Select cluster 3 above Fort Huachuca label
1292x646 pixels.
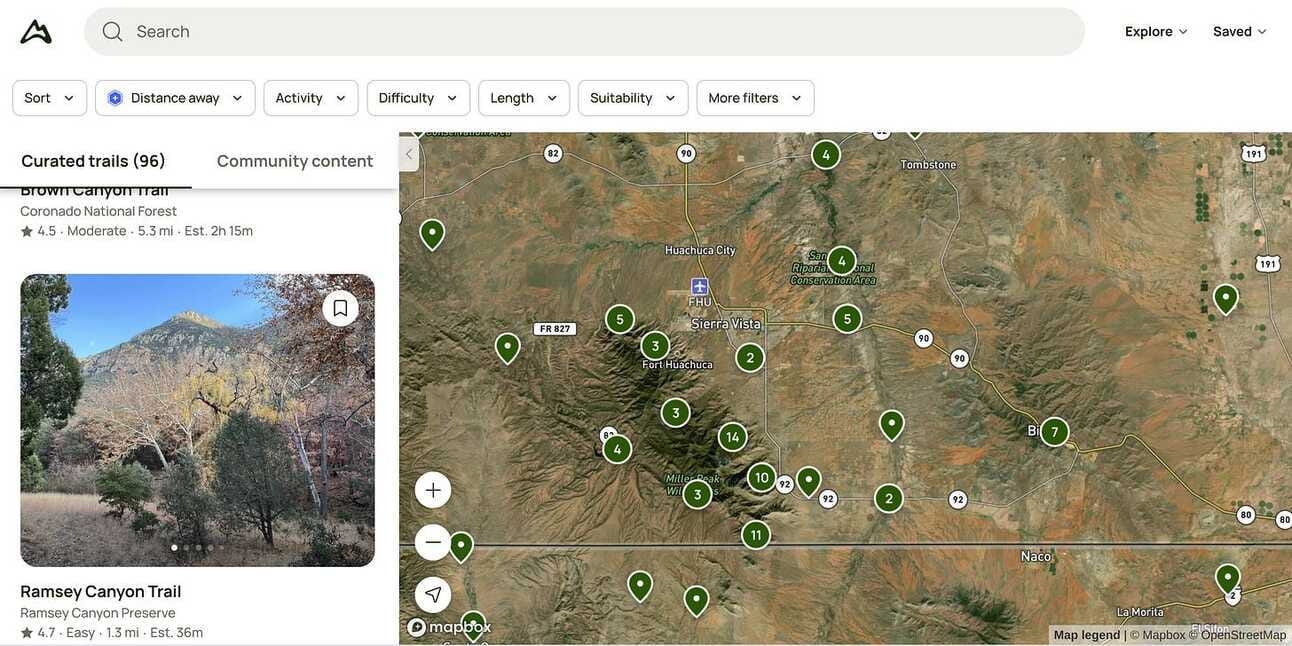point(655,346)
